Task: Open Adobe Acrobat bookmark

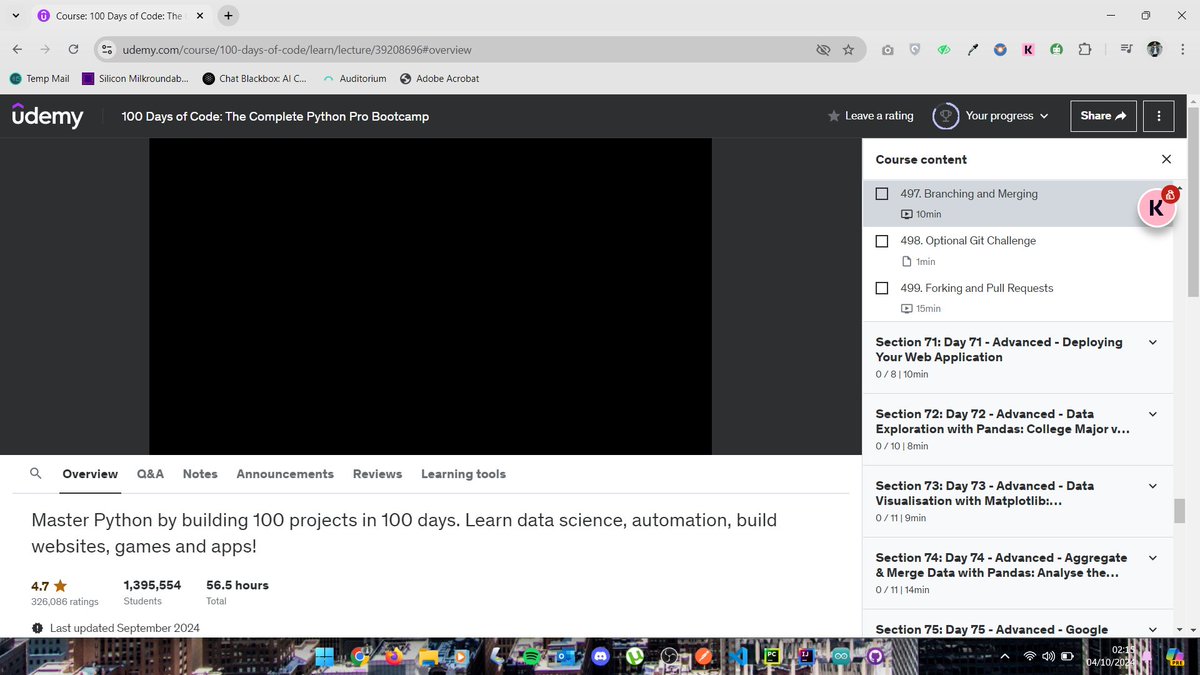Action: coord(439,78)
